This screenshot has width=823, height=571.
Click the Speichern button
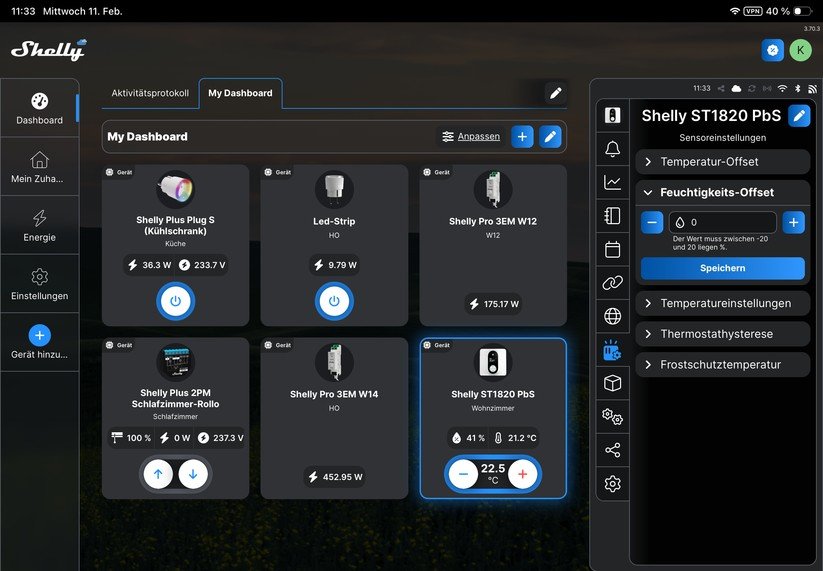point(722,268)
